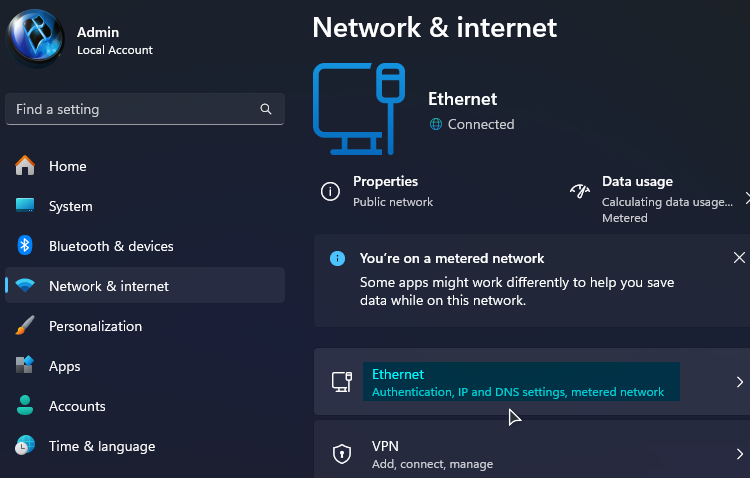Expand Ethernet settings using right chevron
Viewport: 750px width, 478px height.
(x=739, y=382)
